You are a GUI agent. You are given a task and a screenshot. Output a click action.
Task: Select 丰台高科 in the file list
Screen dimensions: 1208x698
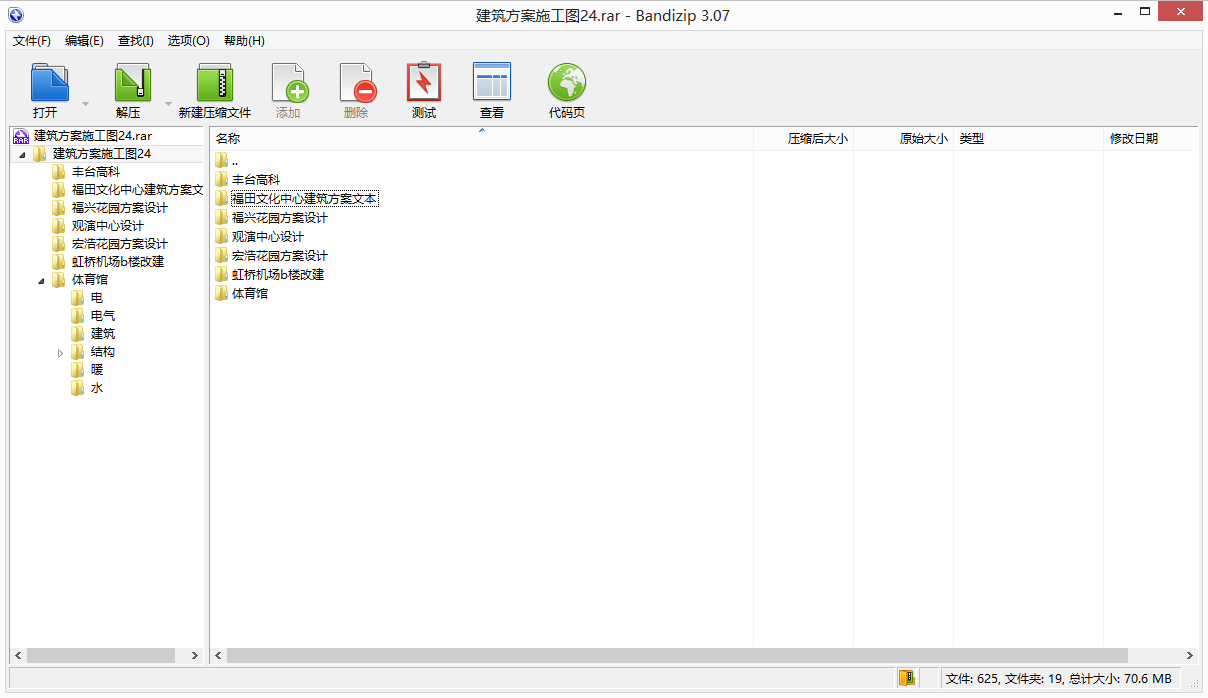[256, 180]
